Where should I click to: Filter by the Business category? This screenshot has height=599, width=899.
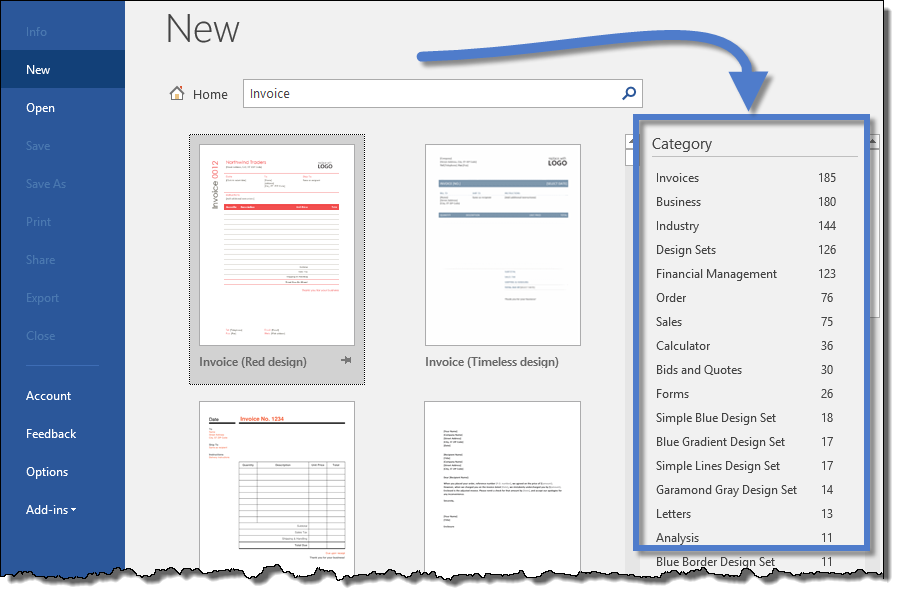pos(678,202)
